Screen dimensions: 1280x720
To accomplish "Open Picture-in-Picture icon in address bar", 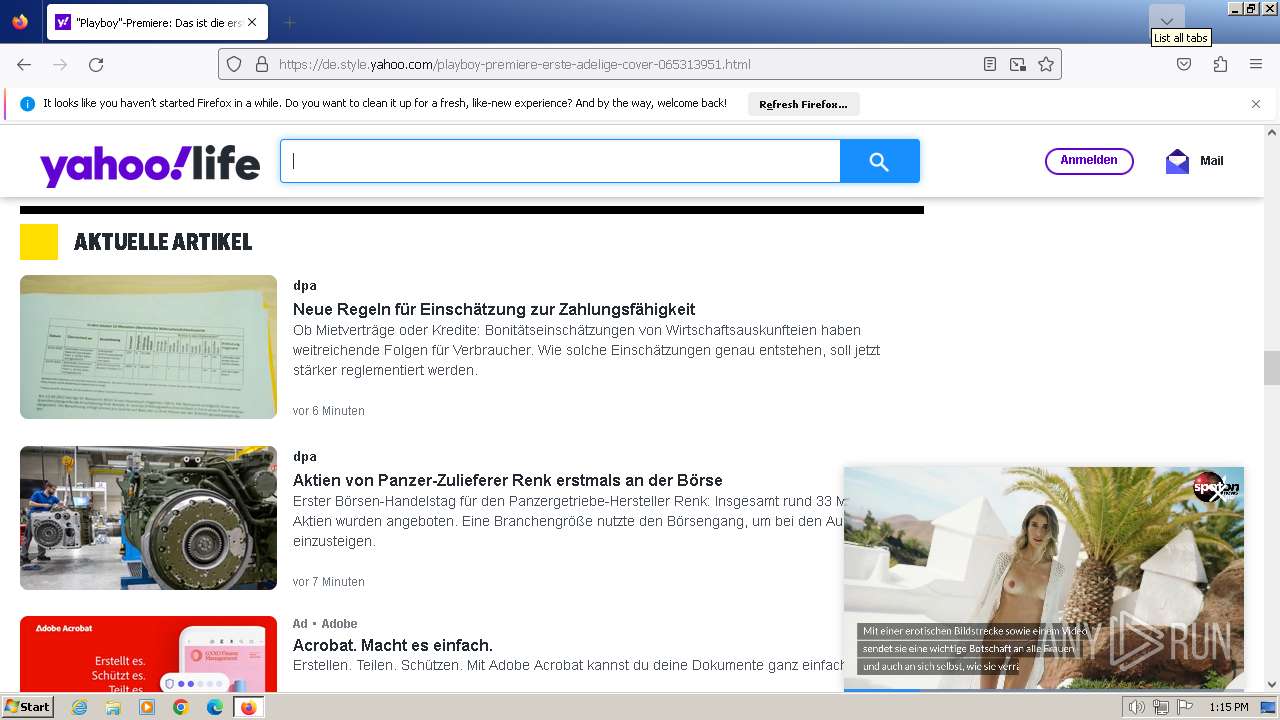I will click(1018, 64).
